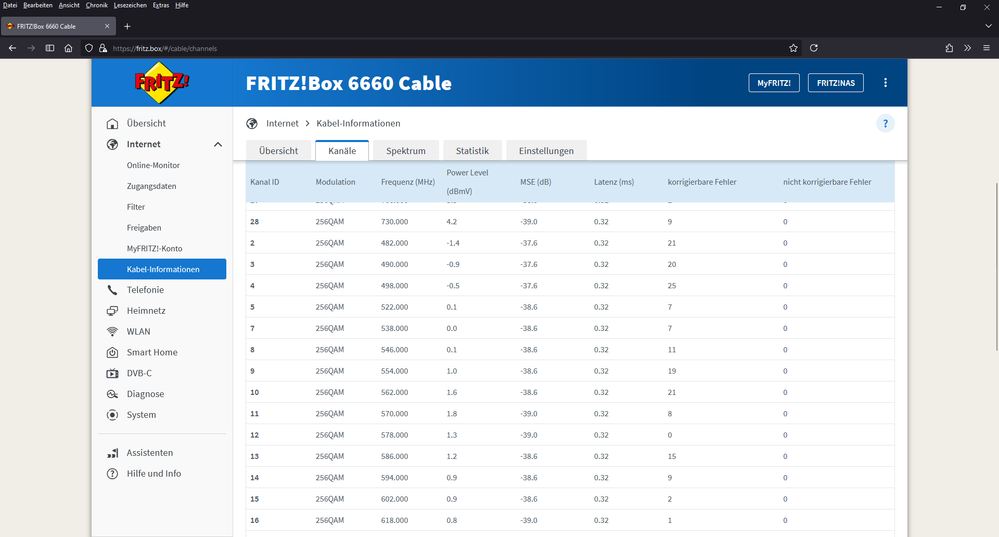This screenshot has height=537, width=999.
Task: Click the Assistenten wizard icon
Action: (x=113, y=453)
